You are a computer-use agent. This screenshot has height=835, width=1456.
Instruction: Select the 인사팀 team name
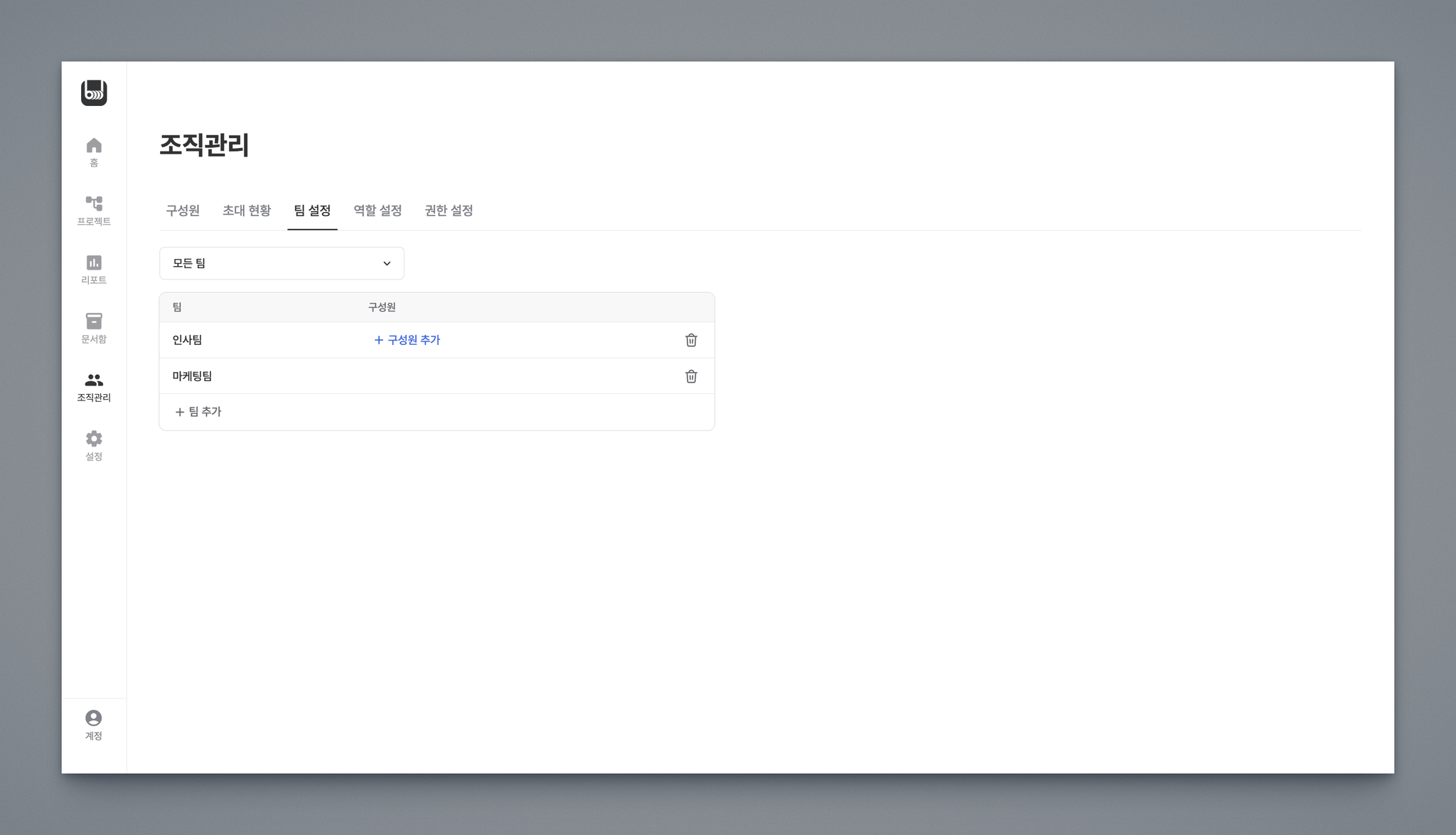[187, 340]
